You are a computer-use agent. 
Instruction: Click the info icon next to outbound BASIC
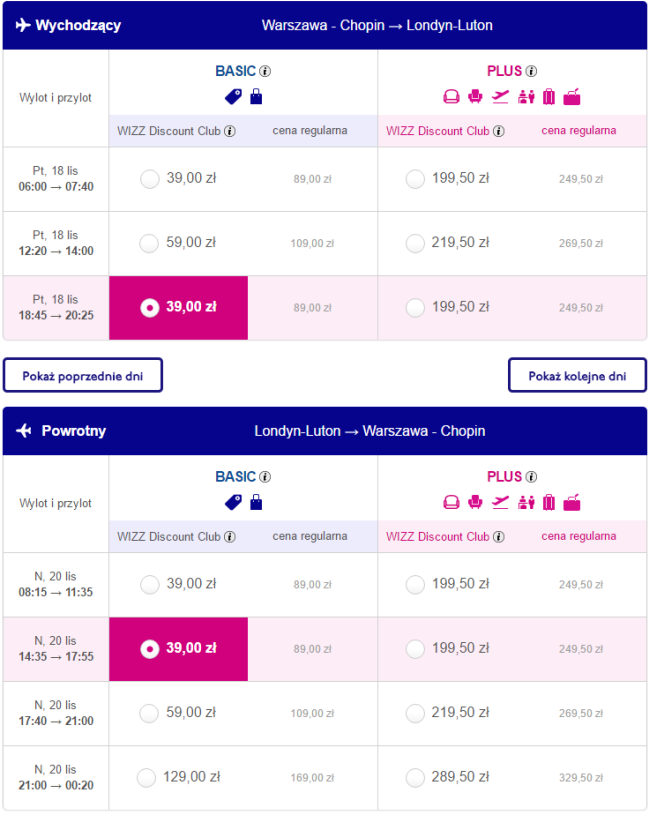[x=266, y=71]
